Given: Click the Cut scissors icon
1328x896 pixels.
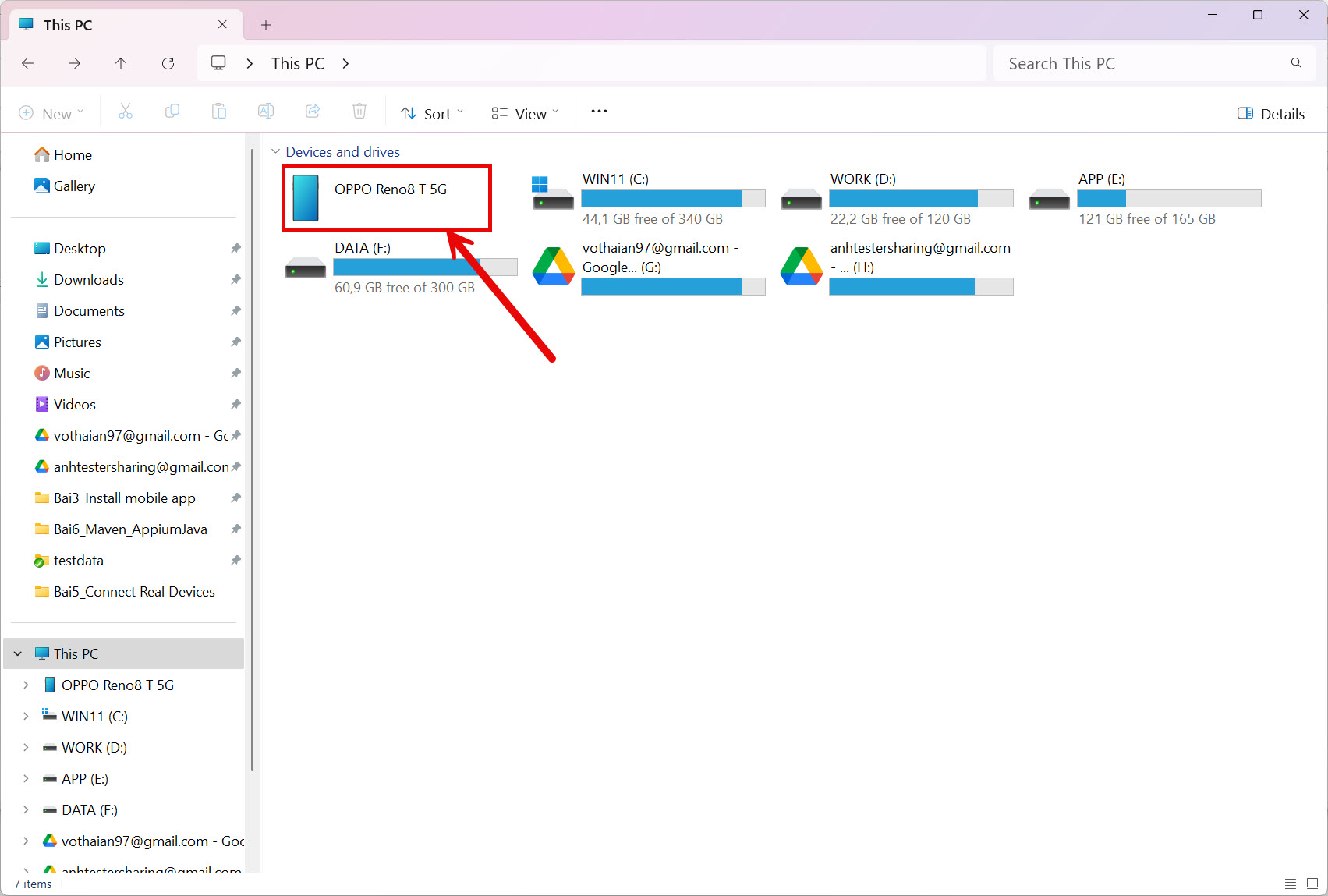Looking at the screenshot, I should tap(125, 112).
